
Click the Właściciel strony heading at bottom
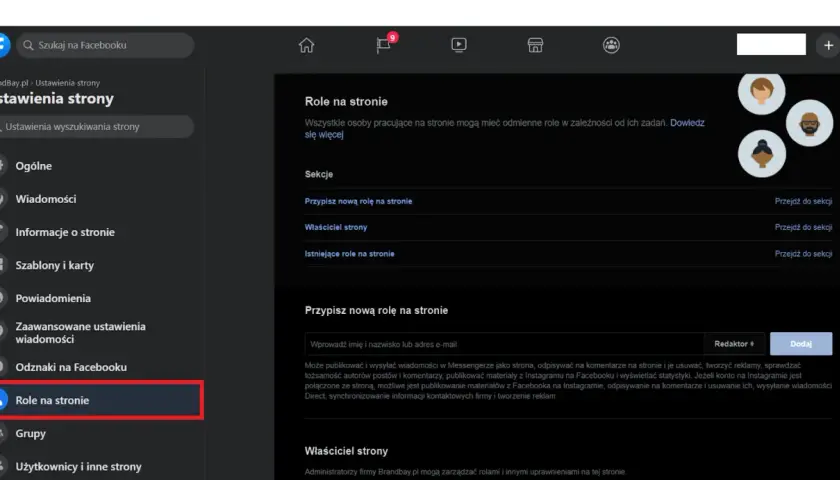click(346, 451)
